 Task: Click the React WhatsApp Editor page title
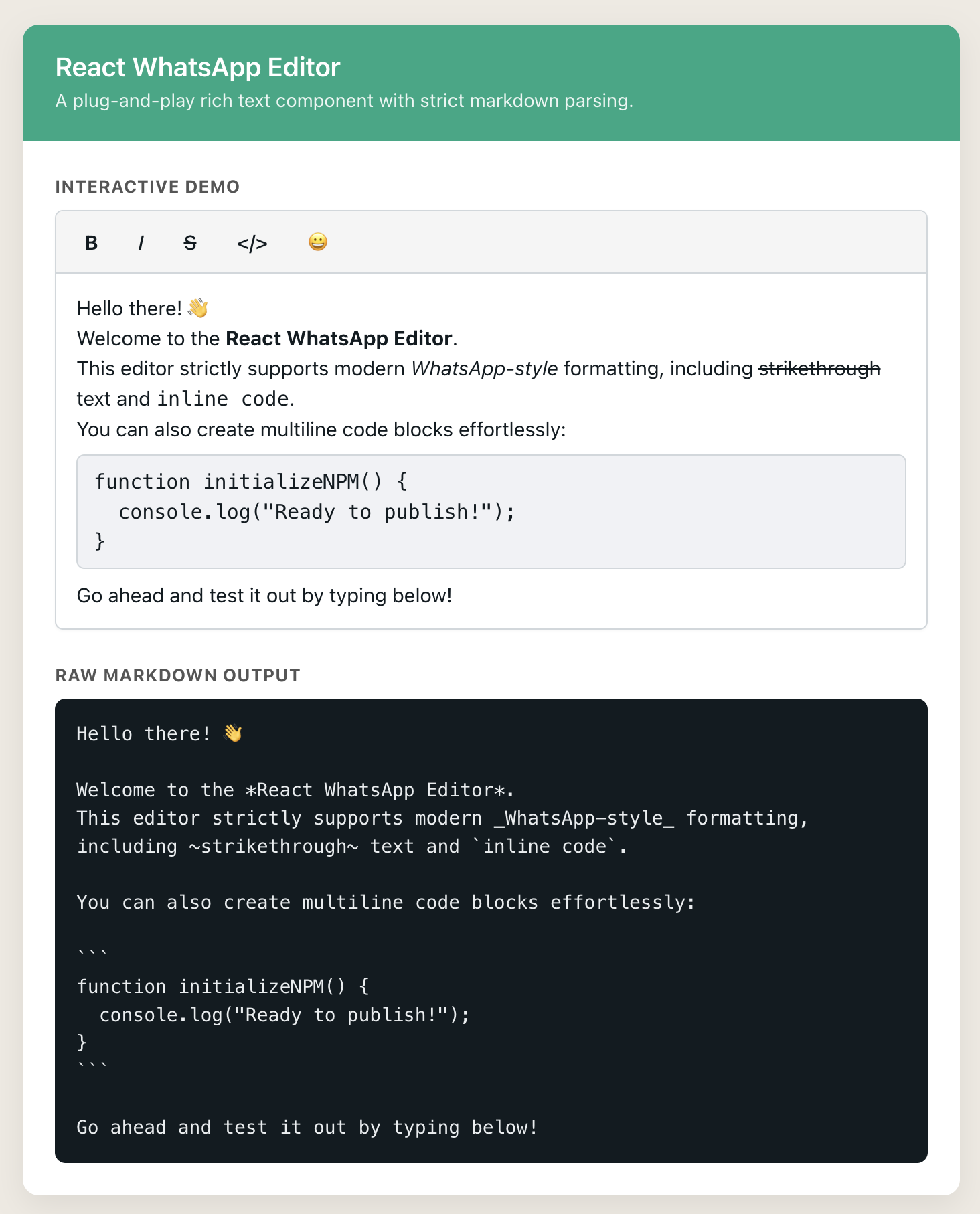(198, 67)
